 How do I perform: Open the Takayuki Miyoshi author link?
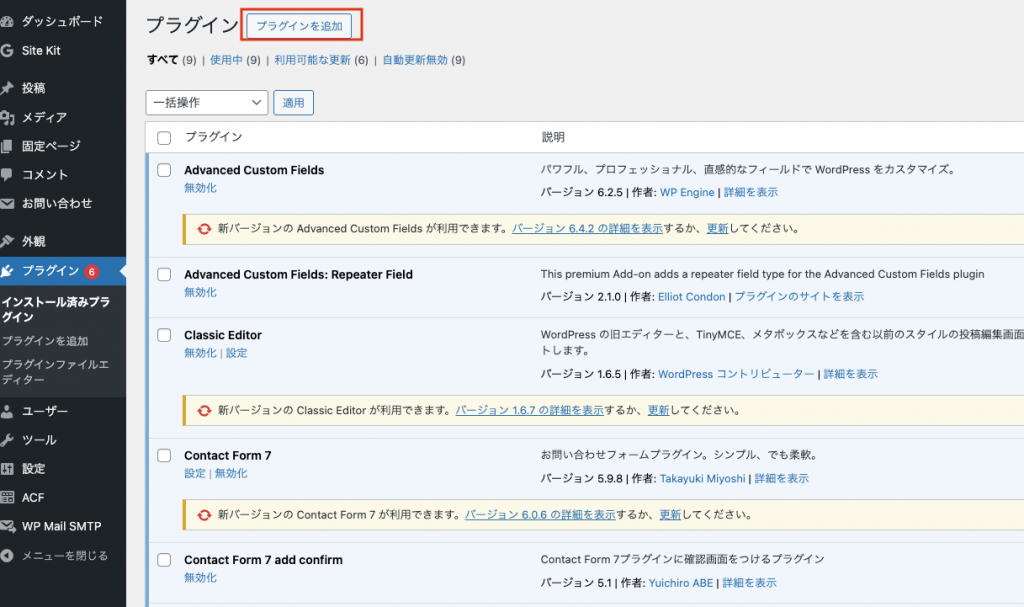702,478
